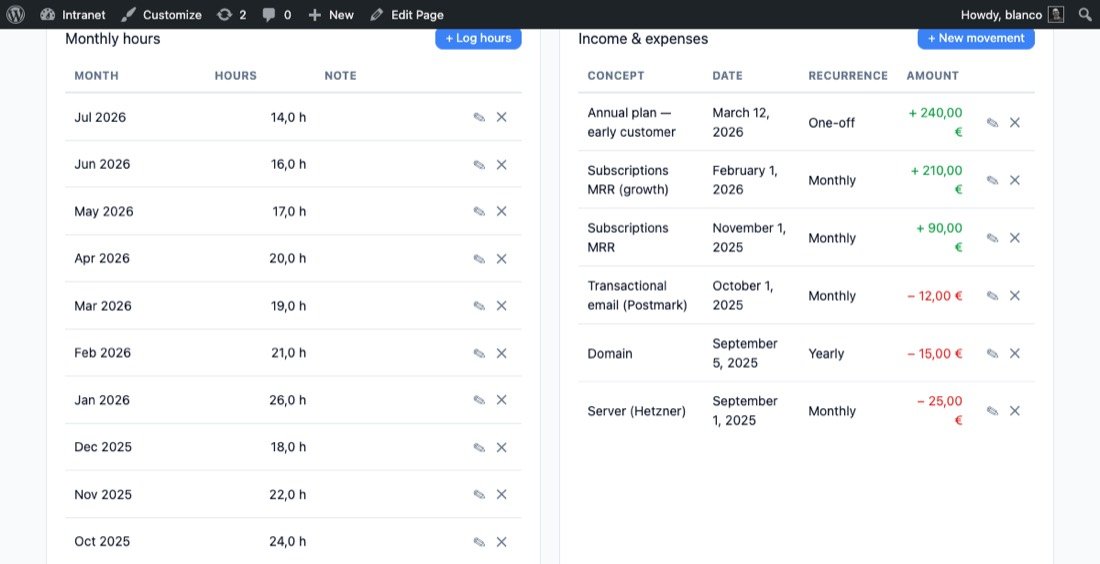
Task: Click the One-off recurrence cell
Action: (x=831, y=123)
